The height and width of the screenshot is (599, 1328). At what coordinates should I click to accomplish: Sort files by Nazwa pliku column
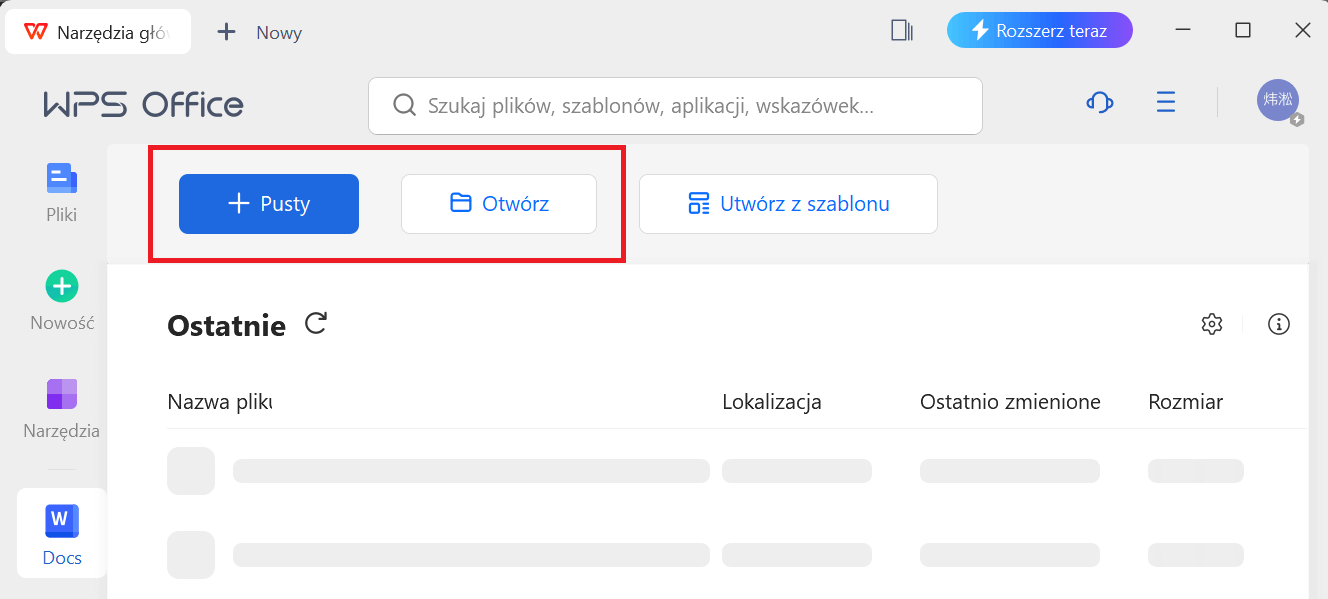pos(219,401)
